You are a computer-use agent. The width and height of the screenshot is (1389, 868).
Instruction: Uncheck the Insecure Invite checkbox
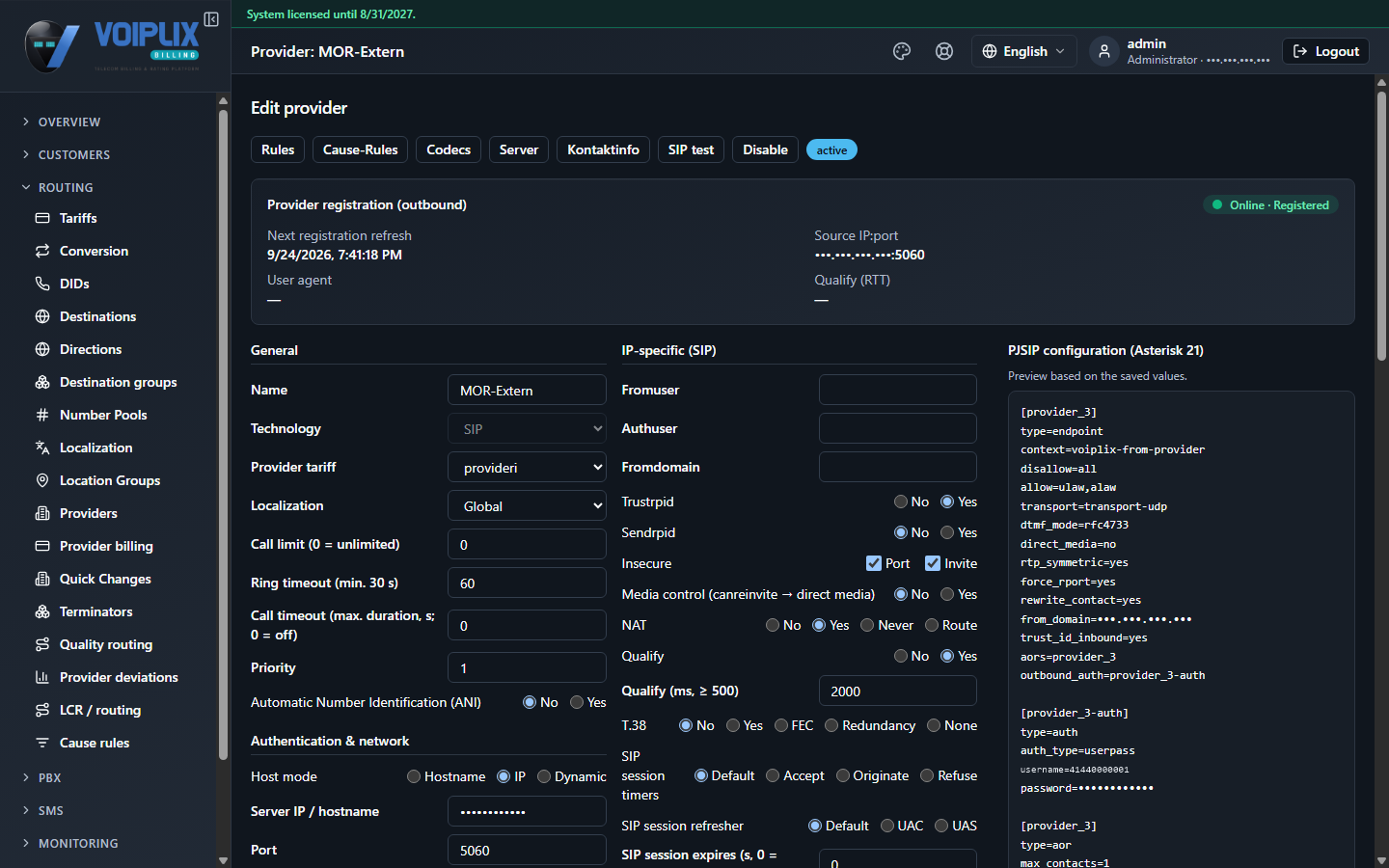click(933, 563)
